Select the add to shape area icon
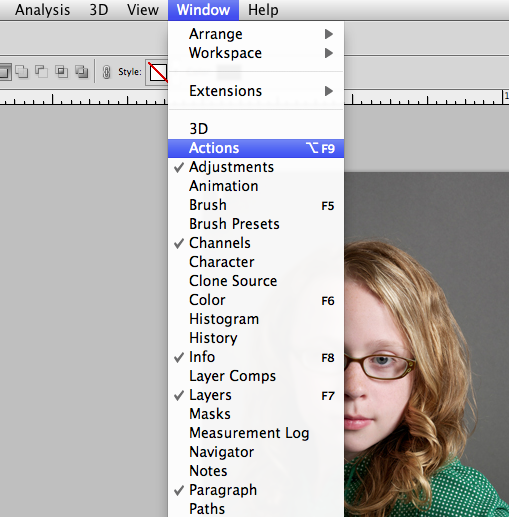The height and width of the screenshot is (517, 509). coord(22,71)
